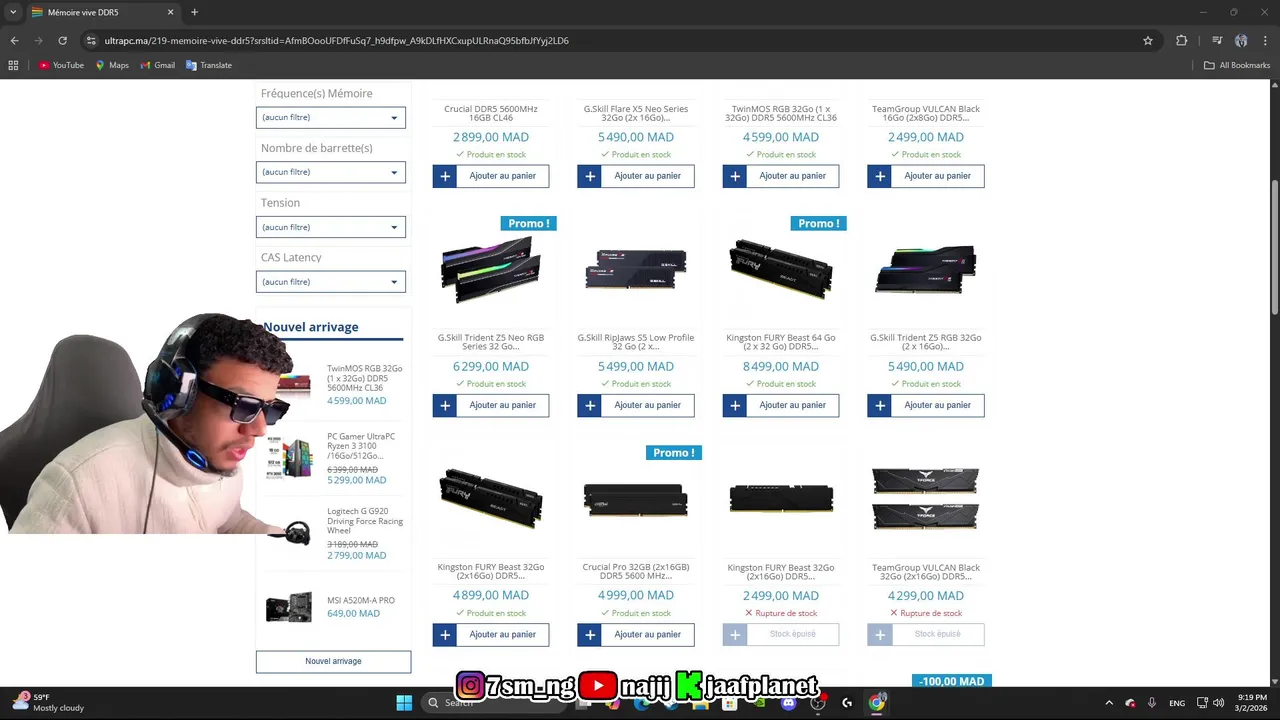Click the MSI A520M-A PRO motherboard thumbnail

tap(289, 607)
